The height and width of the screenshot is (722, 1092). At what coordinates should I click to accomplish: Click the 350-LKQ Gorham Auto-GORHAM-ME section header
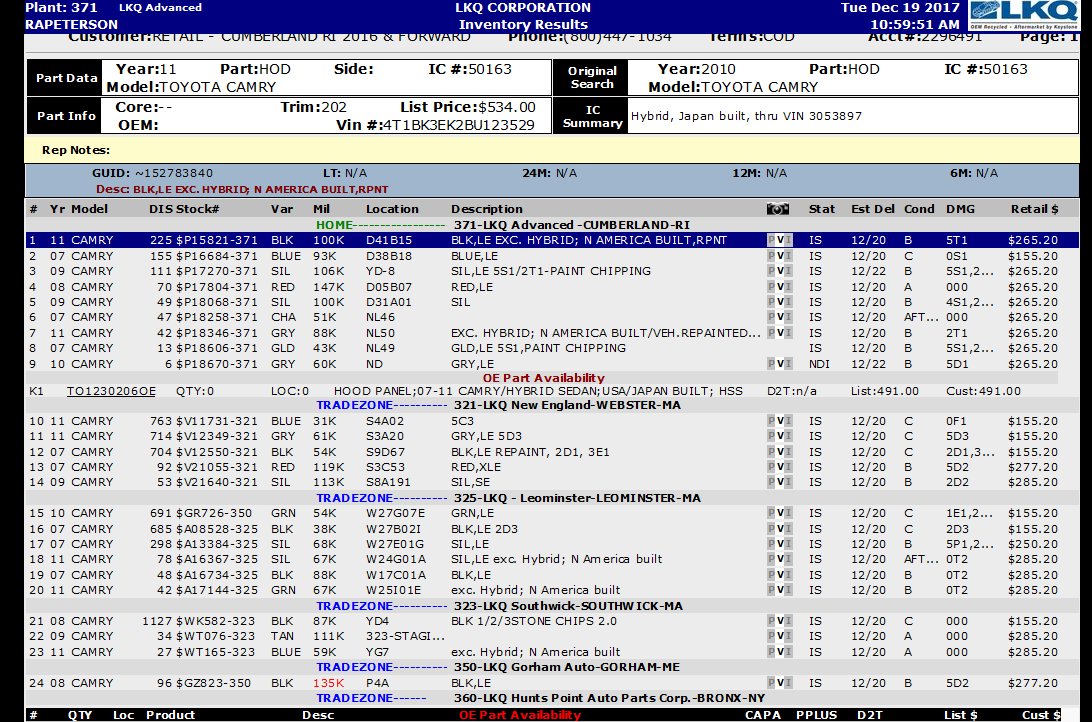pos(567,667)
